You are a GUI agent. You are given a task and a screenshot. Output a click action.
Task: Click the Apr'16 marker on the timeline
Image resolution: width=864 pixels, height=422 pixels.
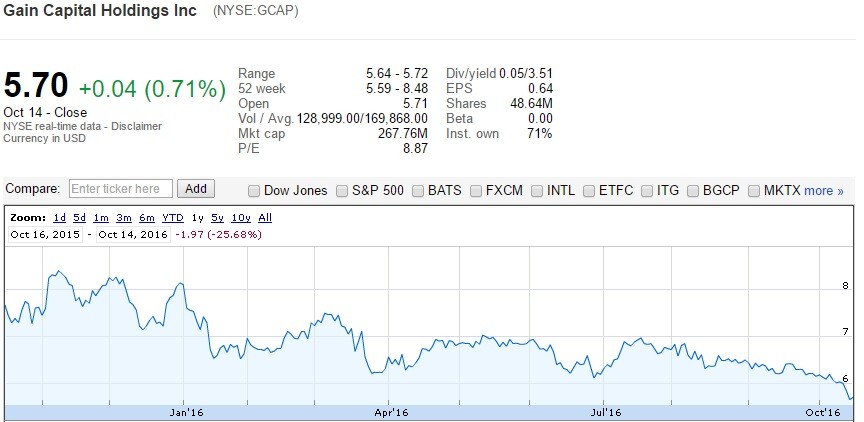pos(391,413)
